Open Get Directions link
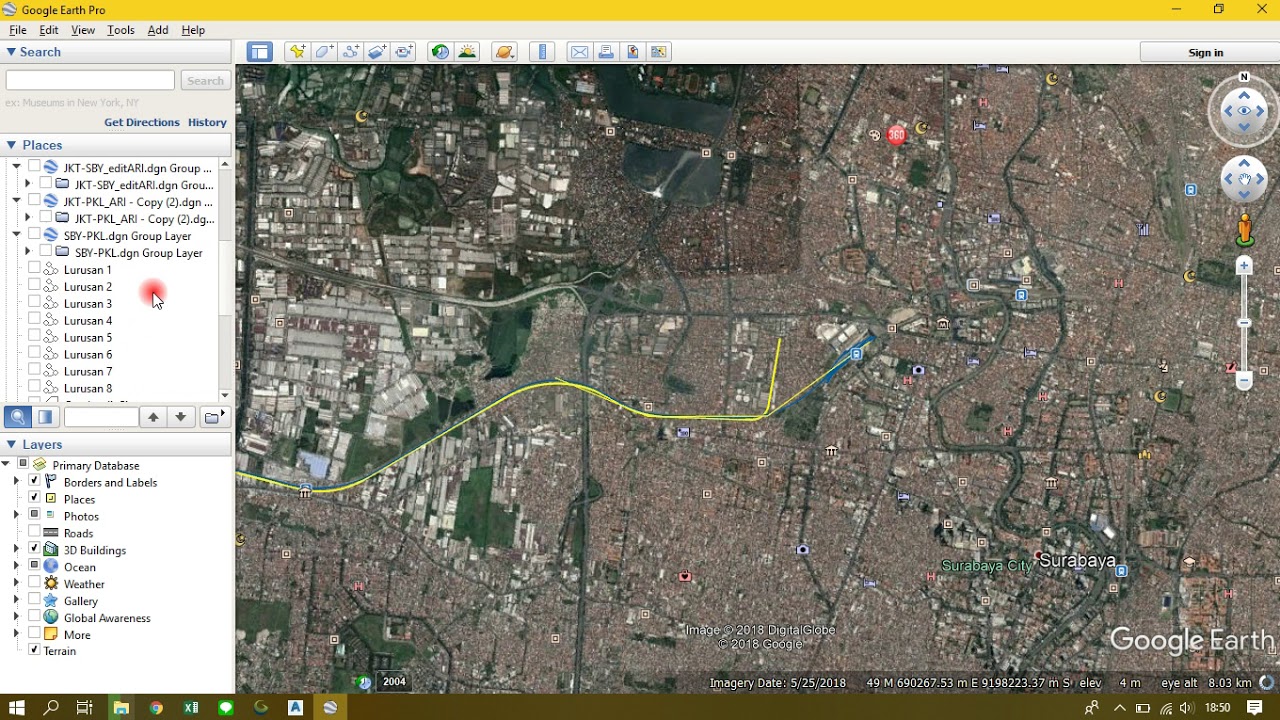The width and height of the screenshot is (1280, 720). 142,122
